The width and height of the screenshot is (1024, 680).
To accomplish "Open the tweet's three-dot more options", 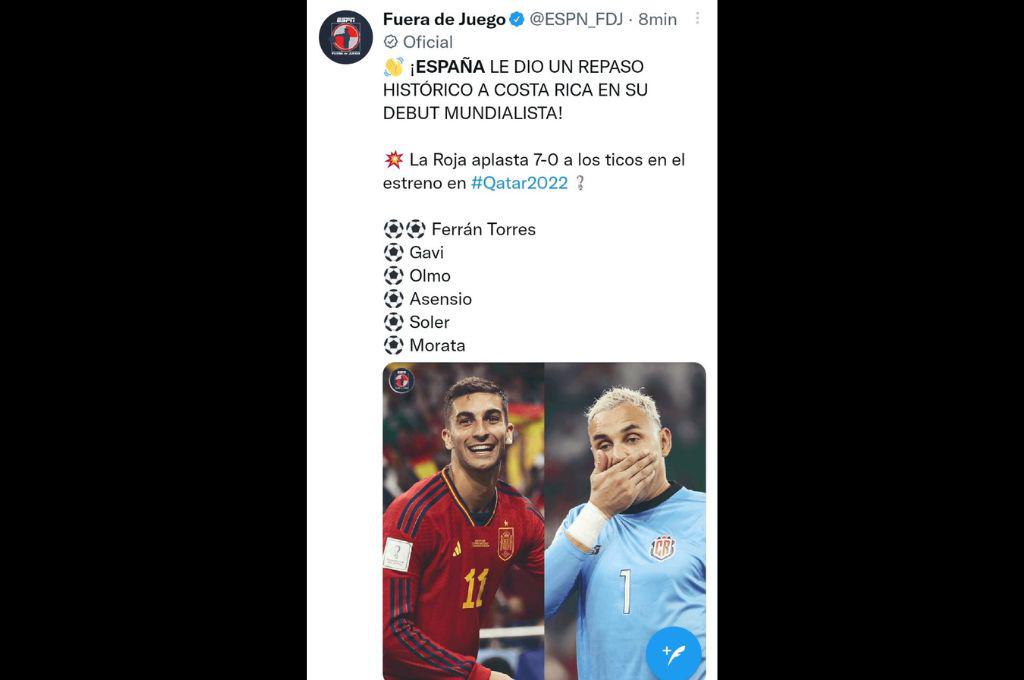I will 697,18.
